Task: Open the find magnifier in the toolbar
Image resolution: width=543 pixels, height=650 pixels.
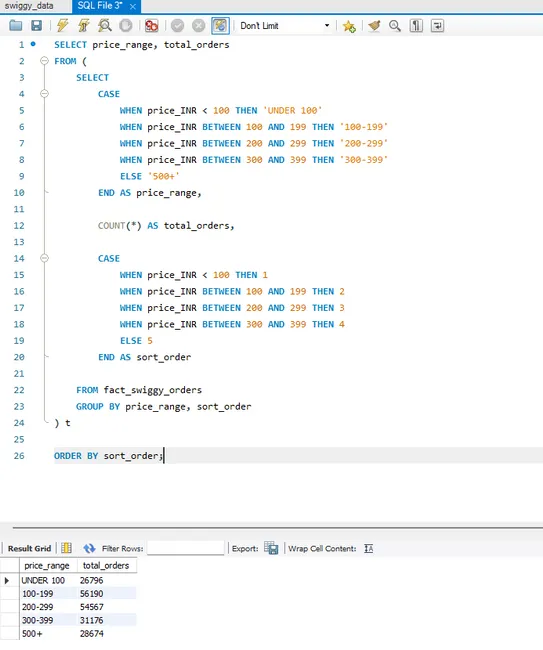Action: tap(395, 26)
